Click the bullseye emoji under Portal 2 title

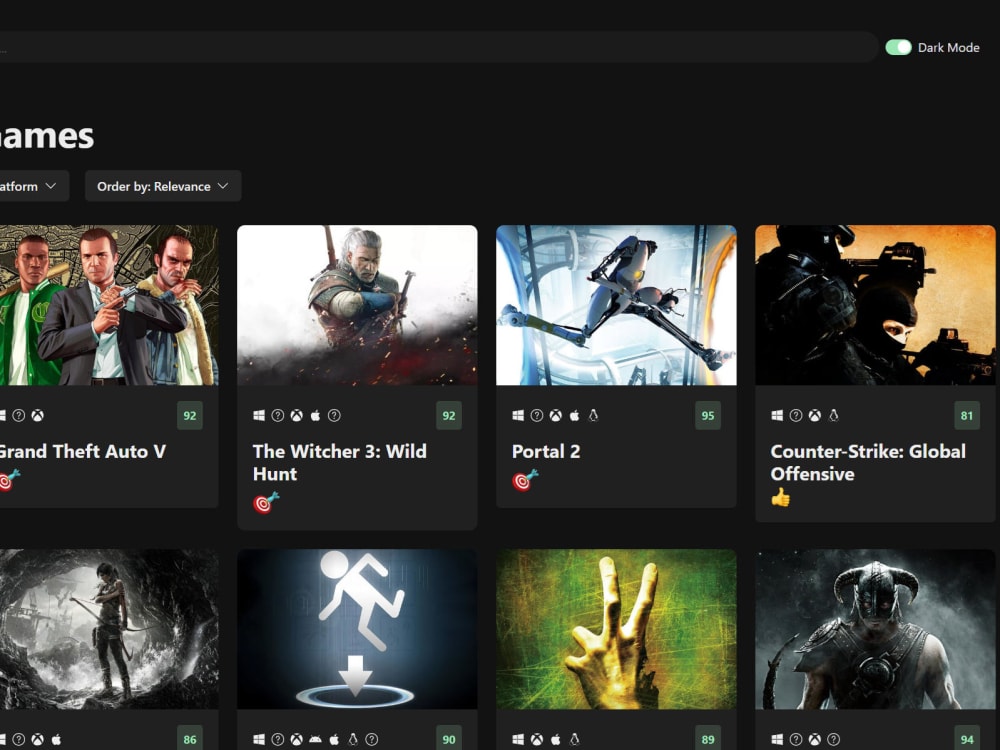(x=525, y=480)
